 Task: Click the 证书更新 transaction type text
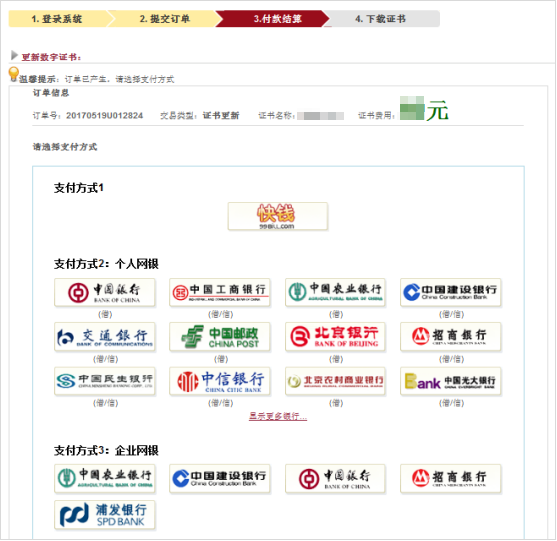221,115
